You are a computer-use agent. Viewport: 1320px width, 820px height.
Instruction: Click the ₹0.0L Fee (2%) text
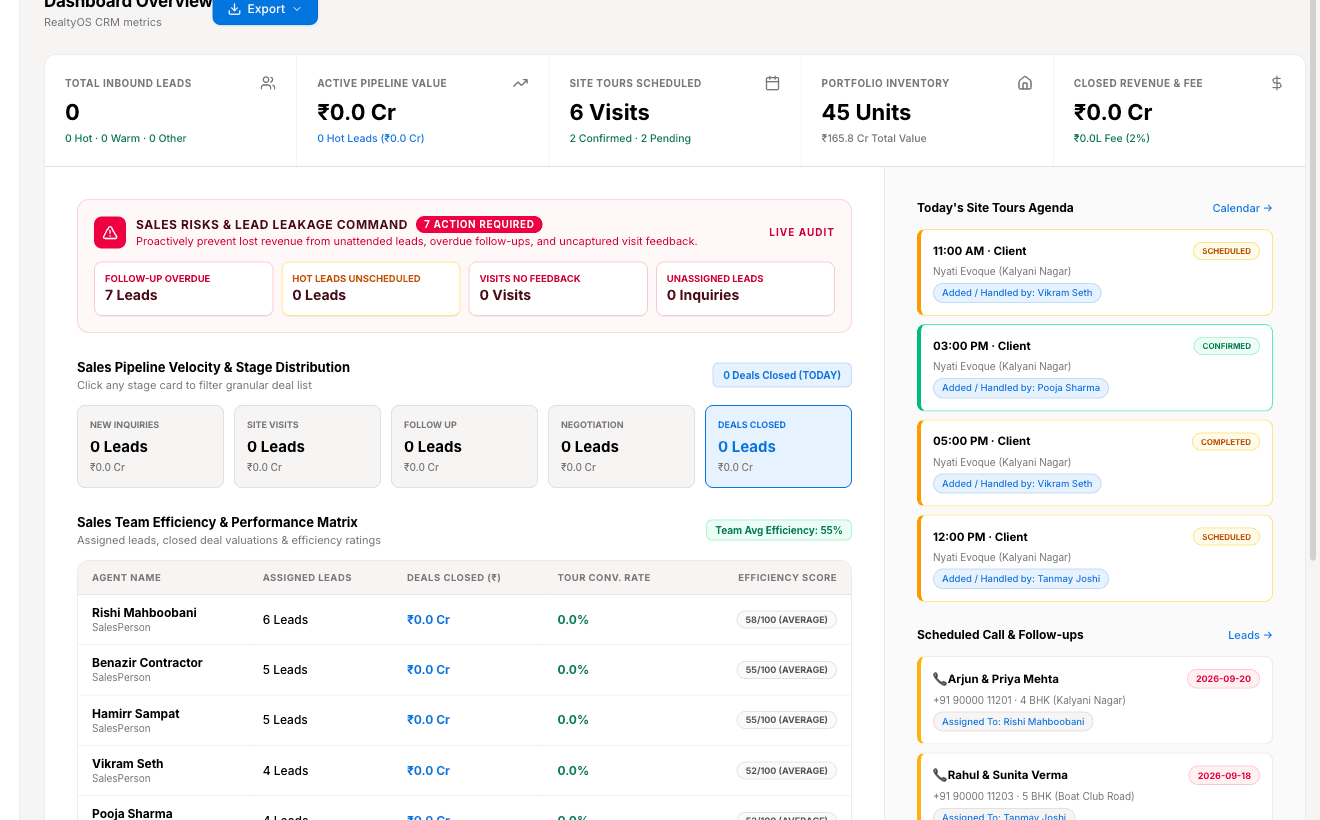pos(1112,138)
